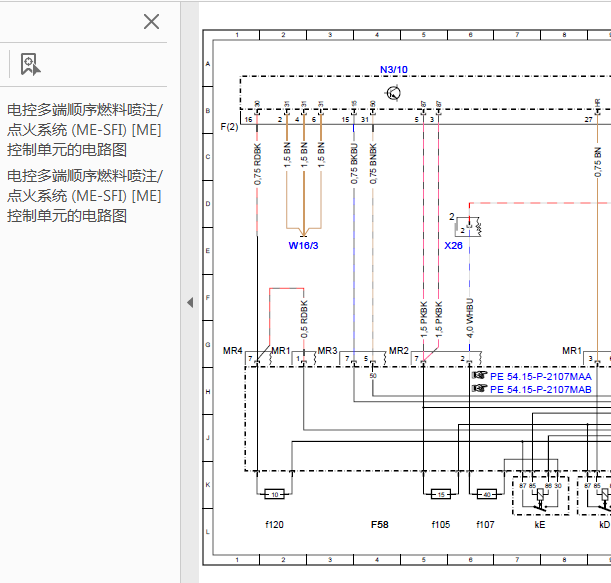Click the MR4 connector label
The width and height of the screenshot is (611, 583).
tap(233, 351)
